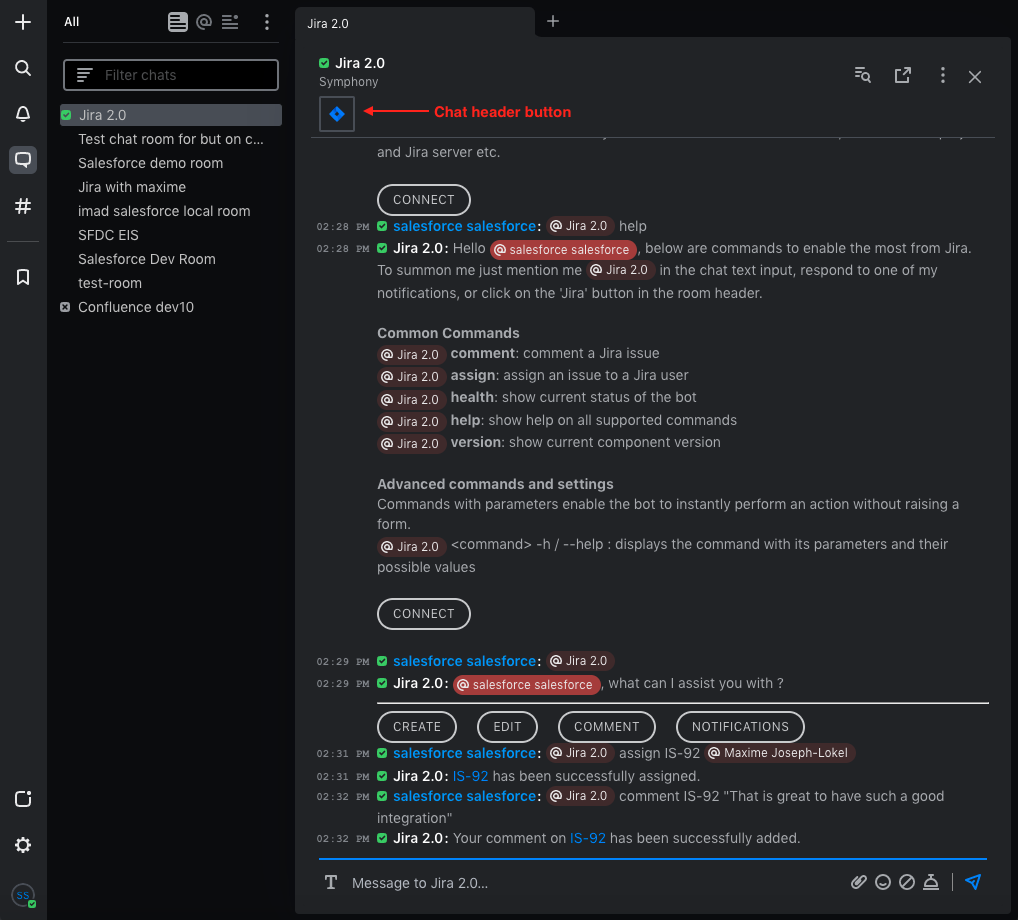Click the All filter label

[71, 21]
